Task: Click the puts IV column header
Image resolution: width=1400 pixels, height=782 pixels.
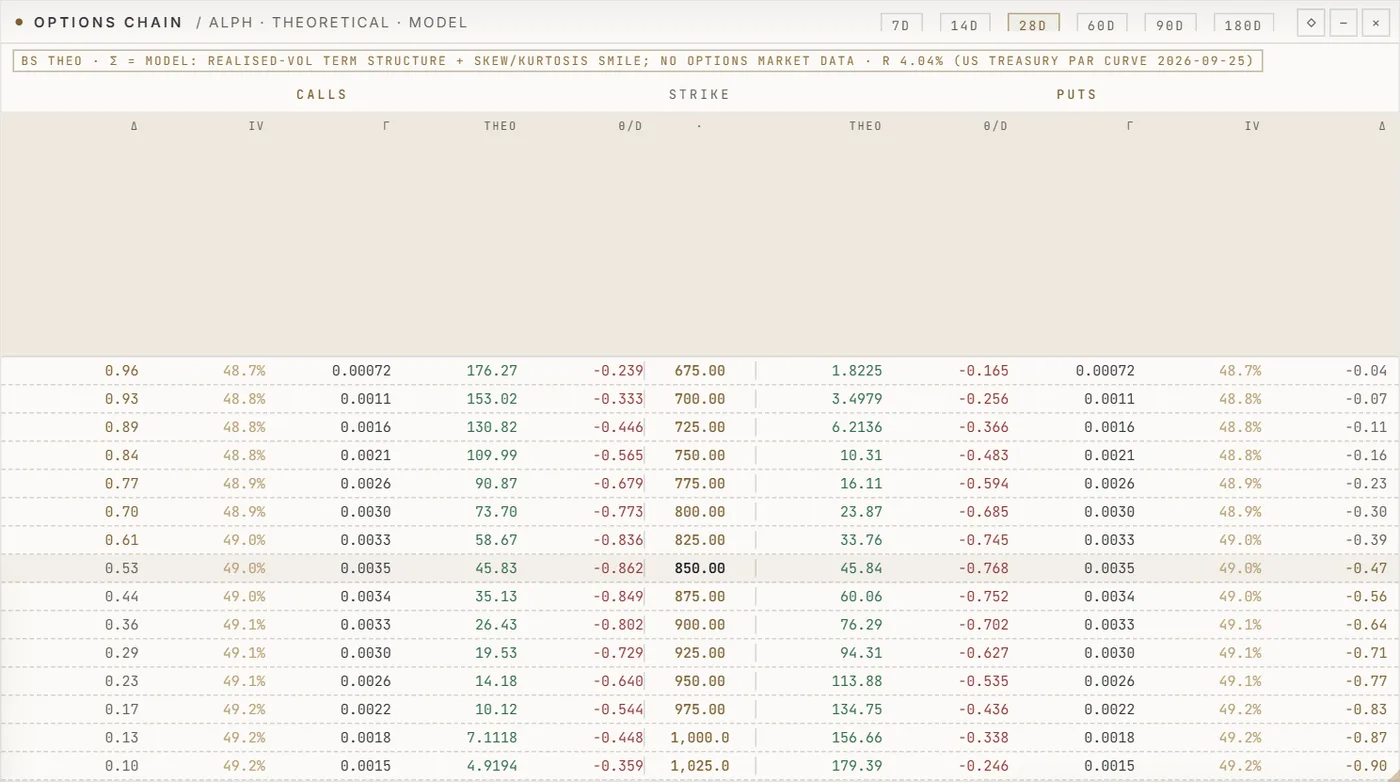Action: pos(1252,126)
